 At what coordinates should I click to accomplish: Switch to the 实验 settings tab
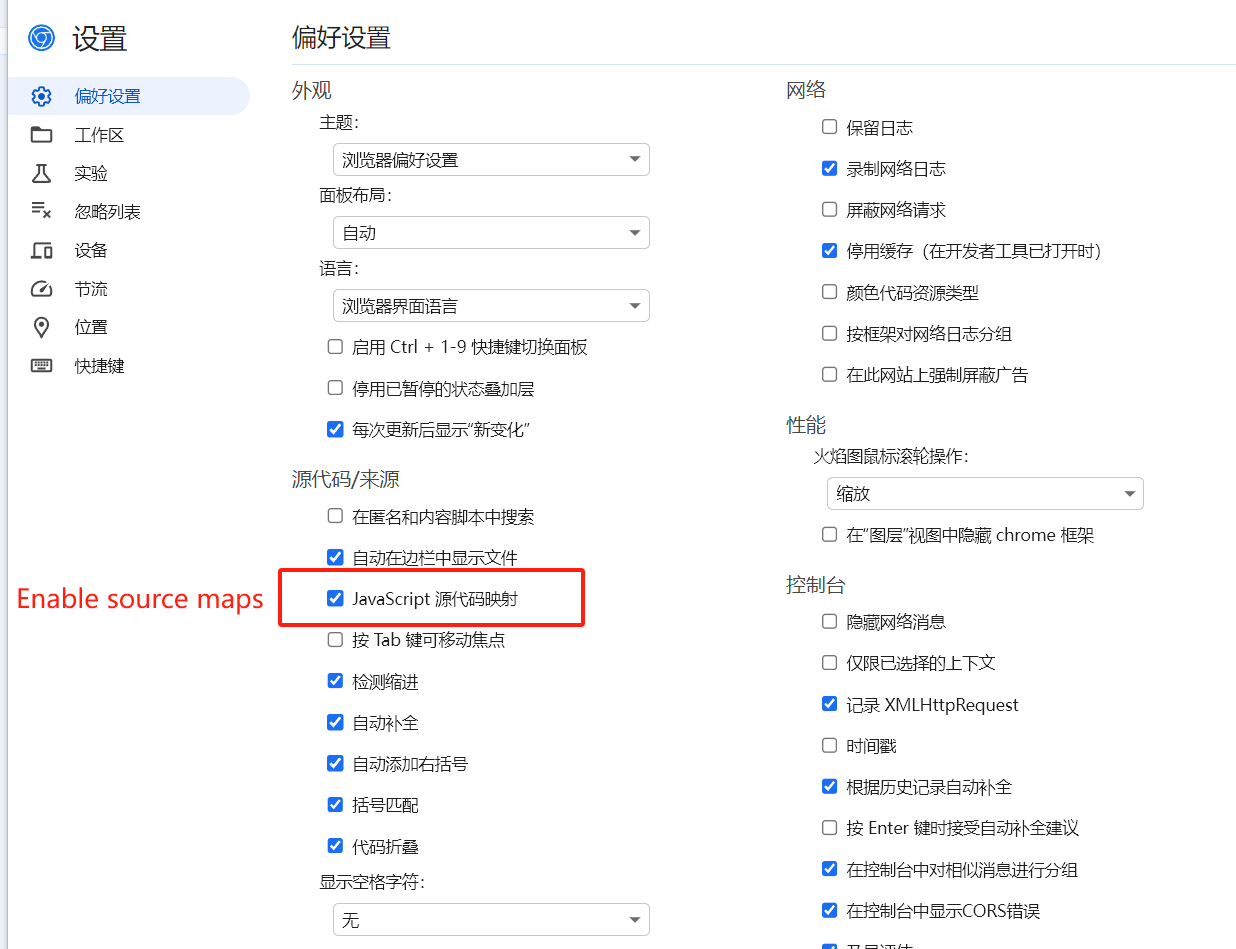pyautogui.click(x=91, y=174)
